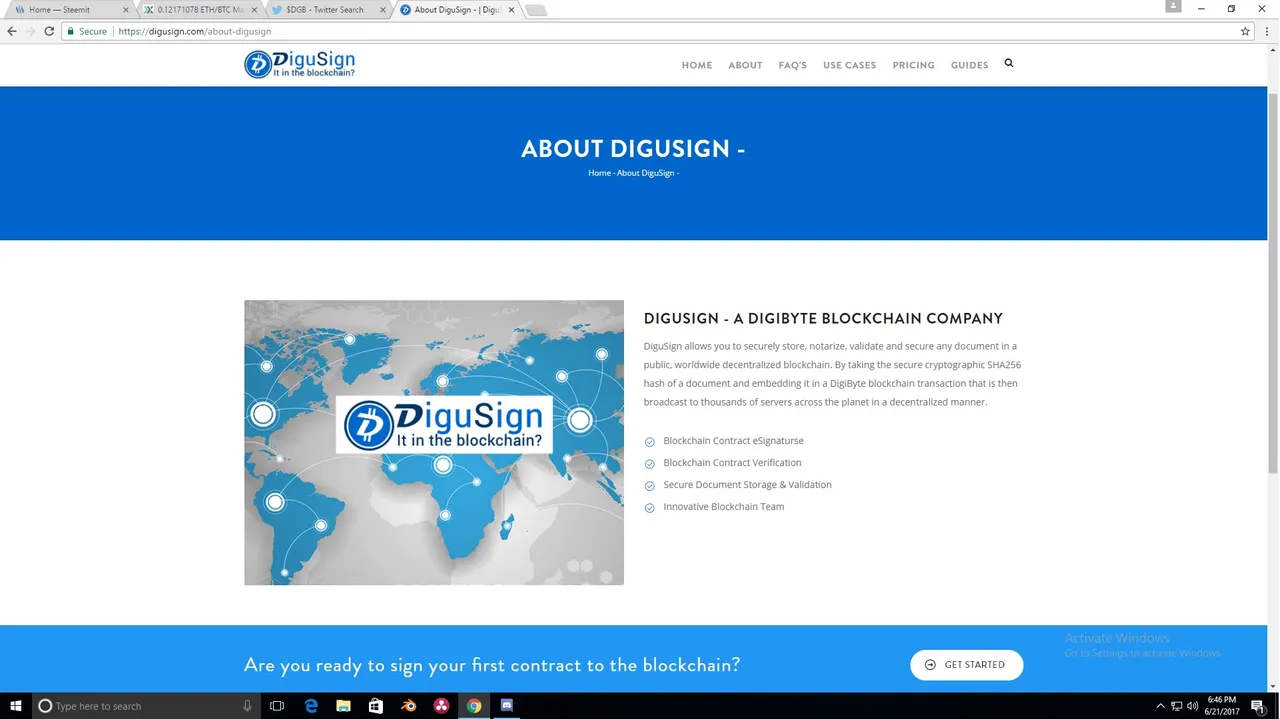This screenshot has width=1280, height=719.
Task: Click the 'Blockchain Contract eSignaturse' list item
Action: click(733, 441)
